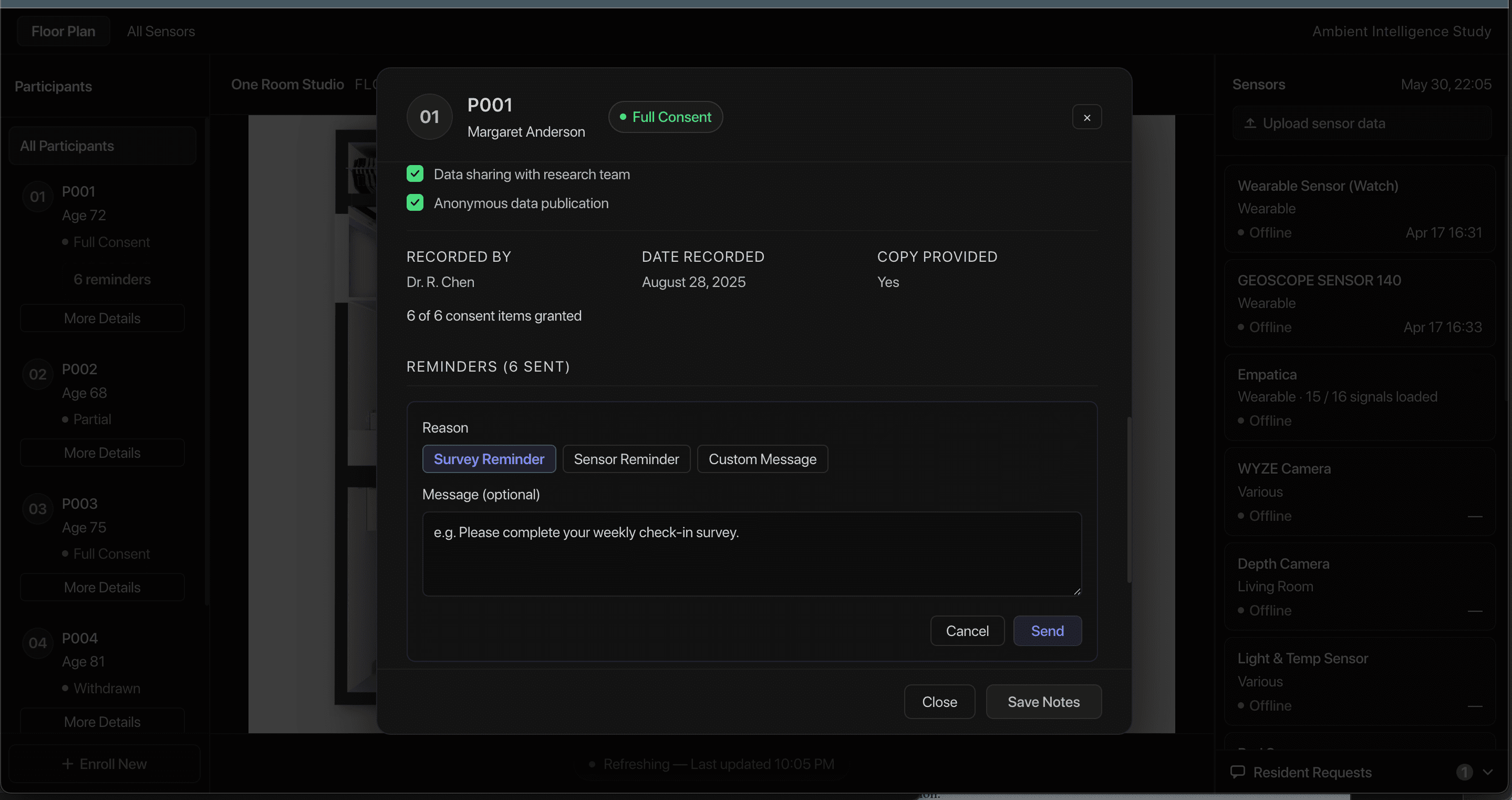1512x800 pixels.
Task: Open More Details for P001
Action: tap(102, 318)
